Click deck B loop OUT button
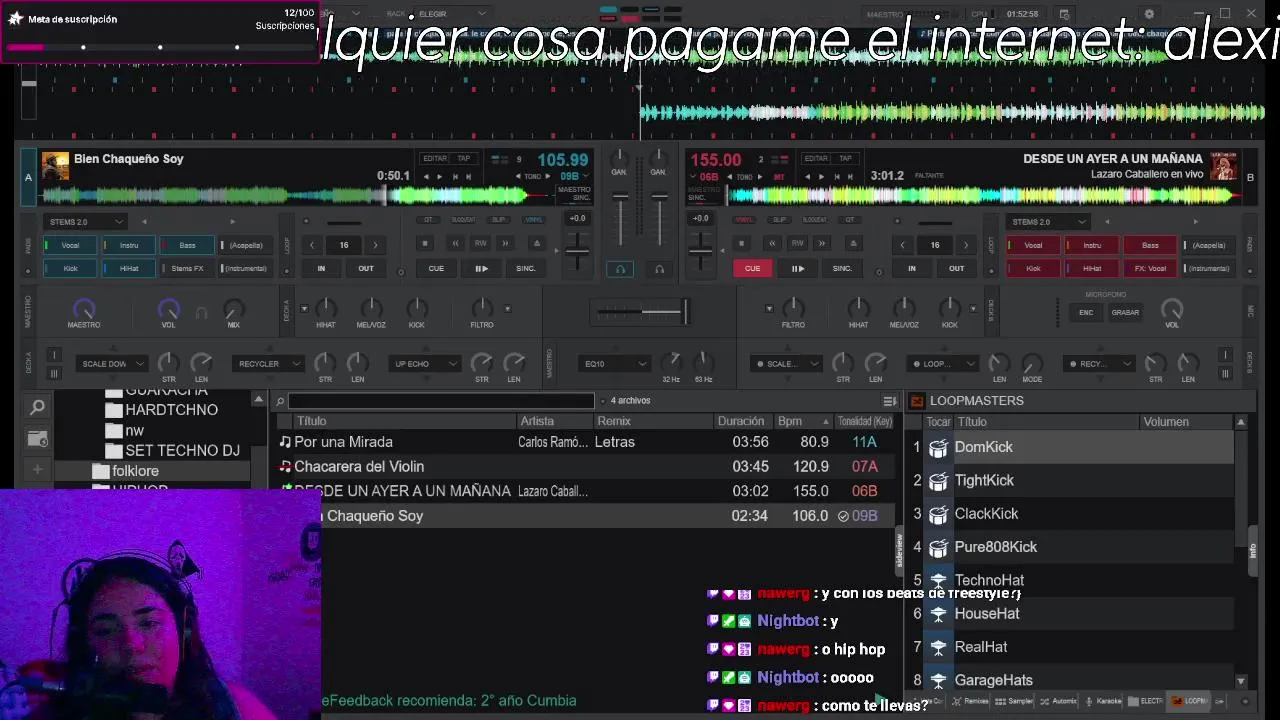Screen dimensions: 1280x720 point(956,269)
